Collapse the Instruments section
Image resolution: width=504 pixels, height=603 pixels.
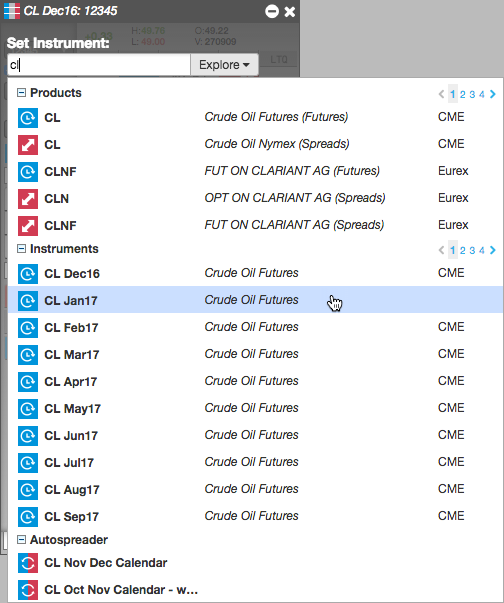tap(22, 249)
